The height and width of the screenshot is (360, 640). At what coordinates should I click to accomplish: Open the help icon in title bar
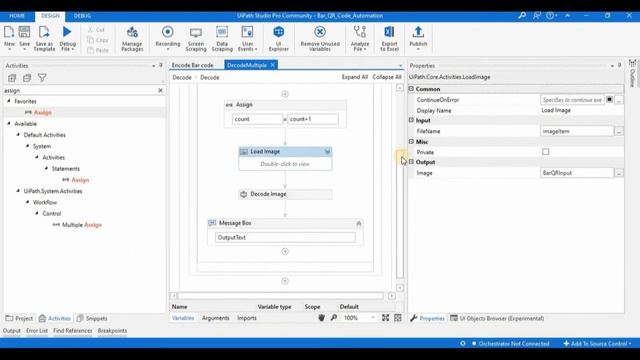(x=551, y=16)
